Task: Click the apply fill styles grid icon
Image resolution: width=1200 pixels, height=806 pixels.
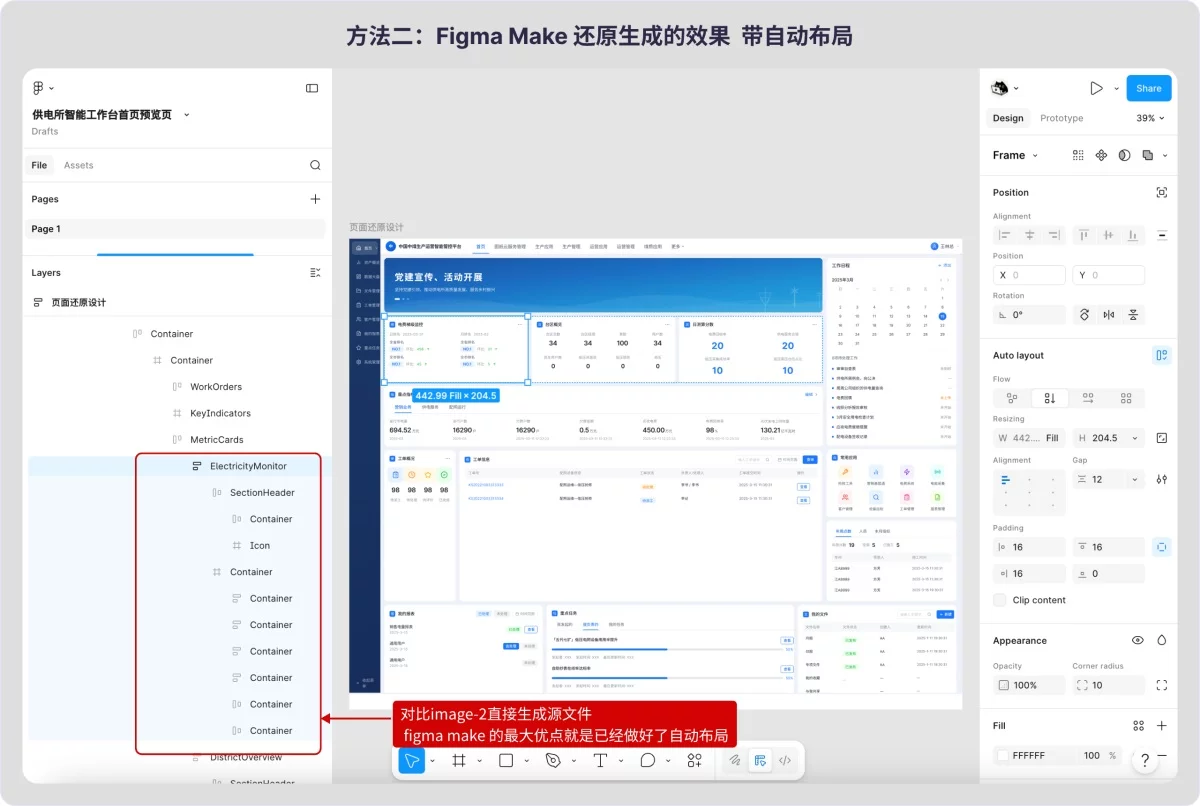Action: pos(1138,726)
